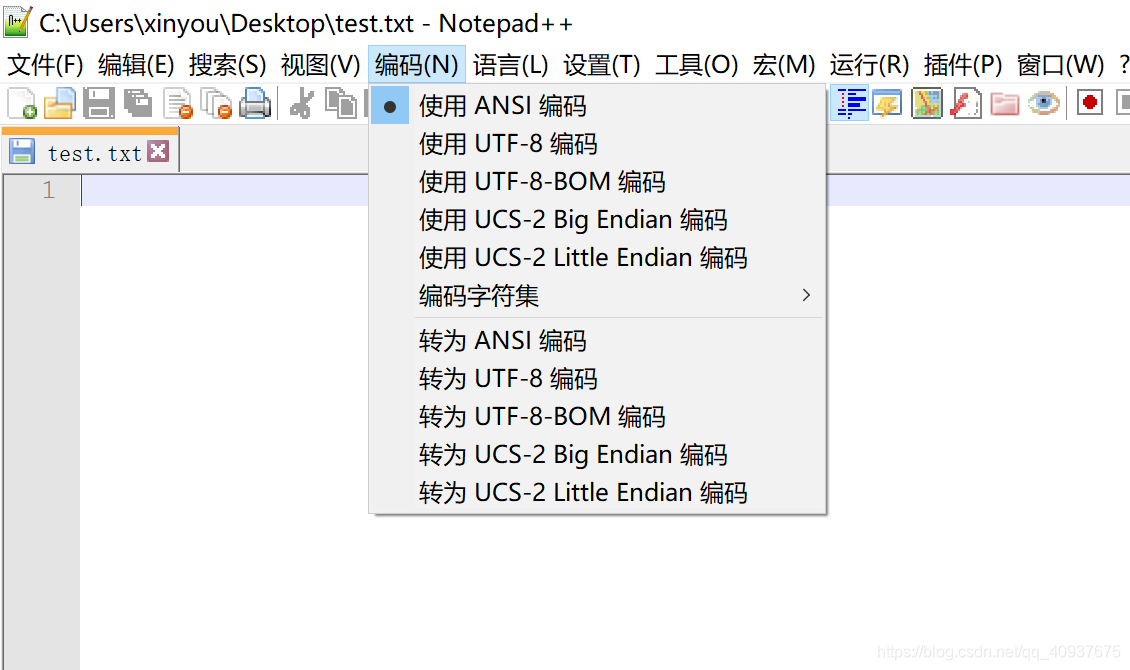Click the Save All toolbar icon
The width and height of the screenshot is (1130, 670).
click(138, 103)
